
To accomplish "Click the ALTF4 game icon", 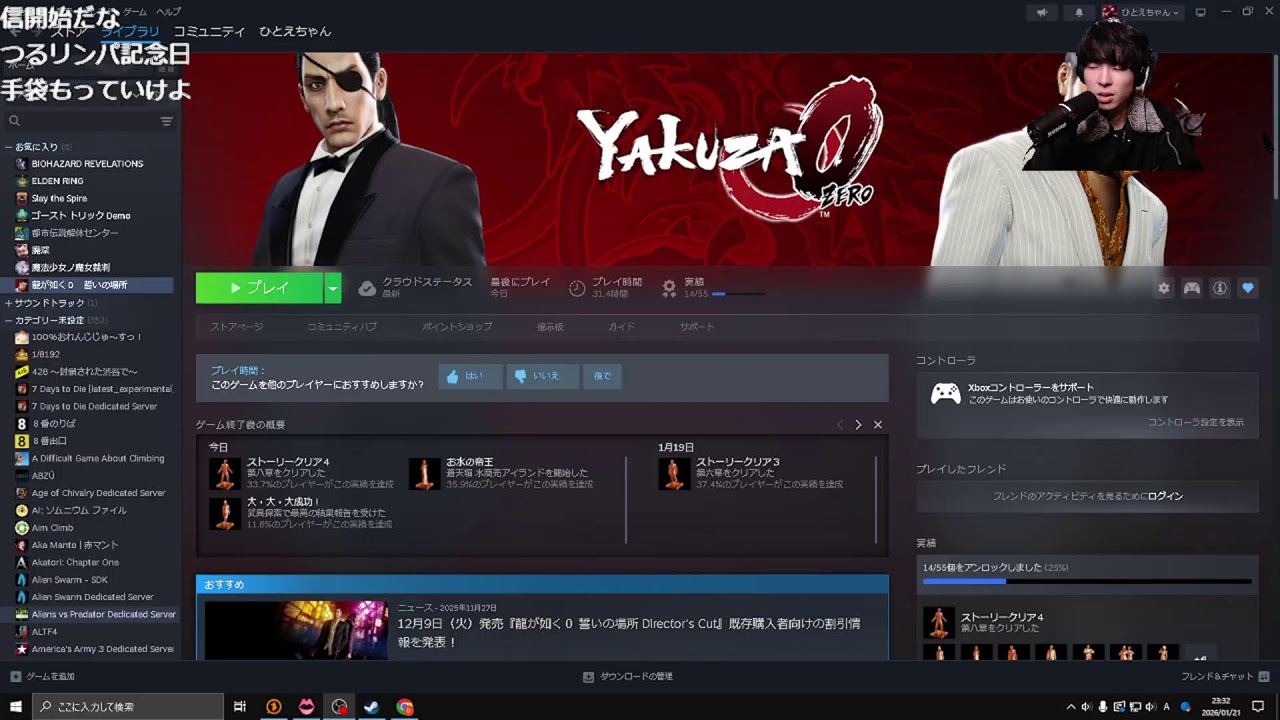I will pyautogui.click(x=22, y=632).
